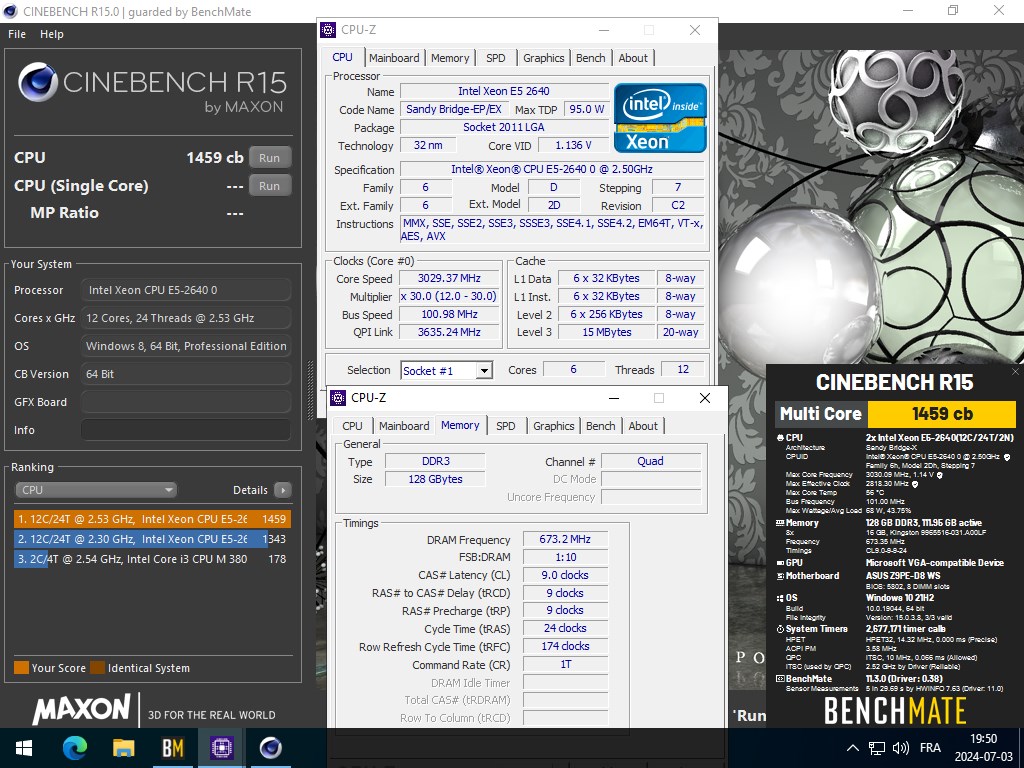The width and height of the screenshot is (1024, 768).
Task: Switch to CPU-Z in the taskbar
Action: 221,748
